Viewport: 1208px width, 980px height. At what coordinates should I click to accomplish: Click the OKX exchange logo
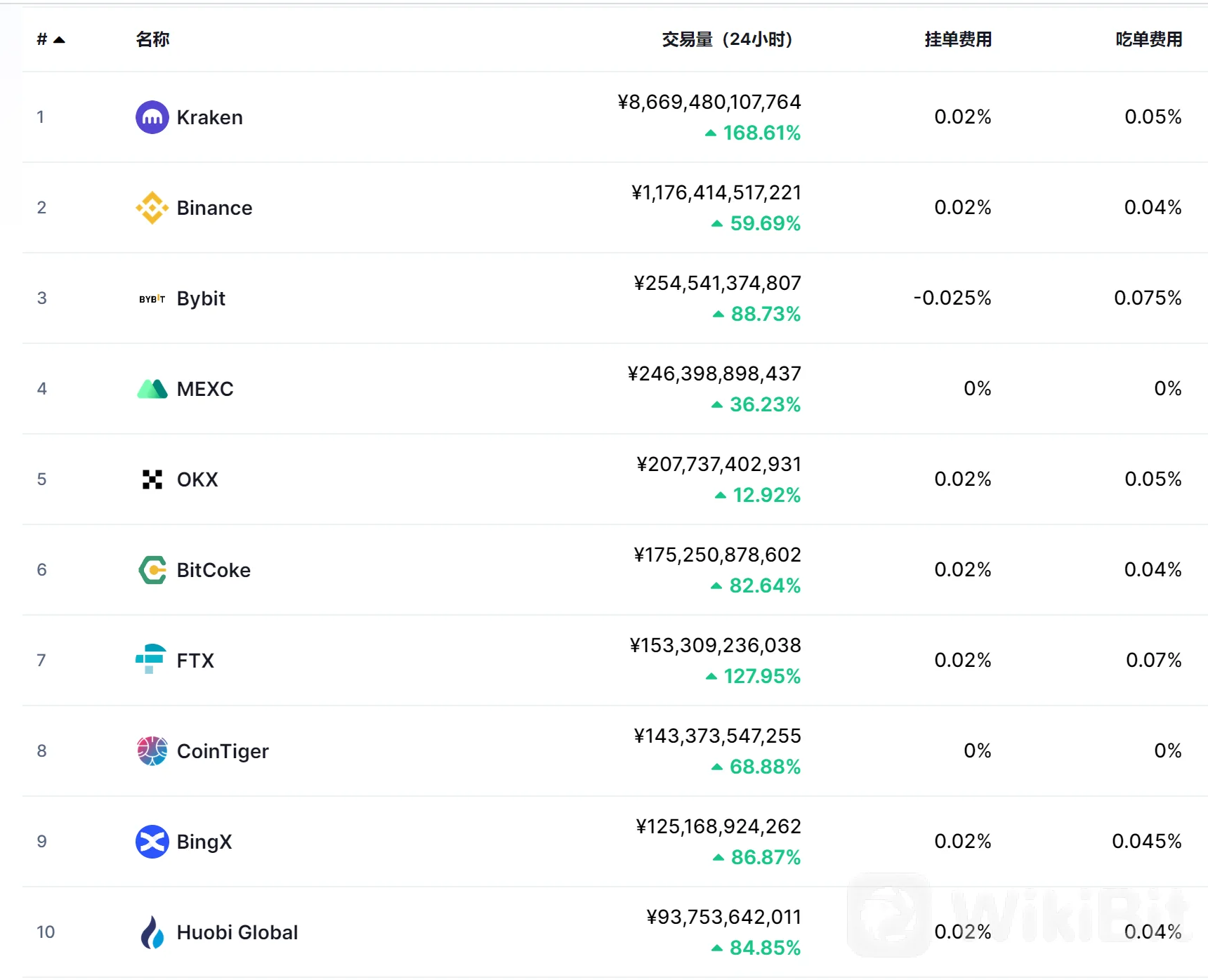(152, 479)
